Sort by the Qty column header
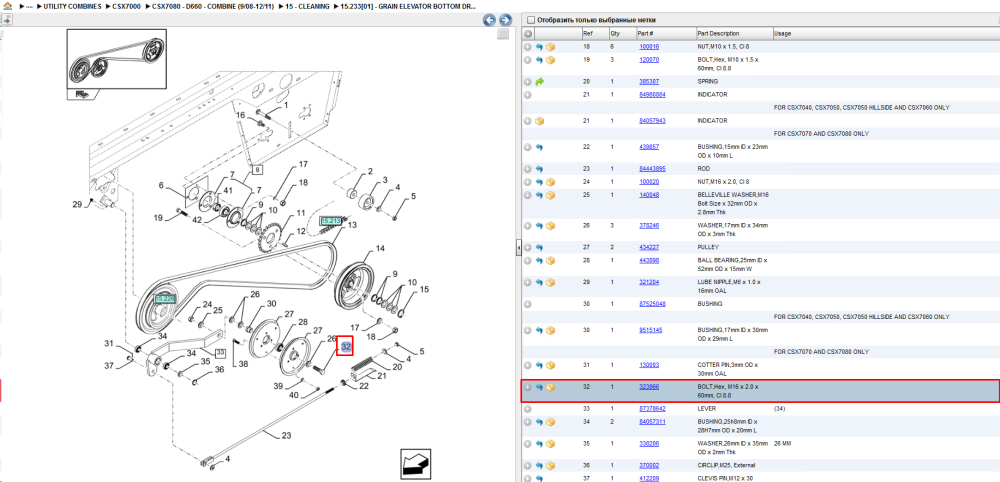The height and width of the screenshot is (482, 1000). click(x=621, y=34)
